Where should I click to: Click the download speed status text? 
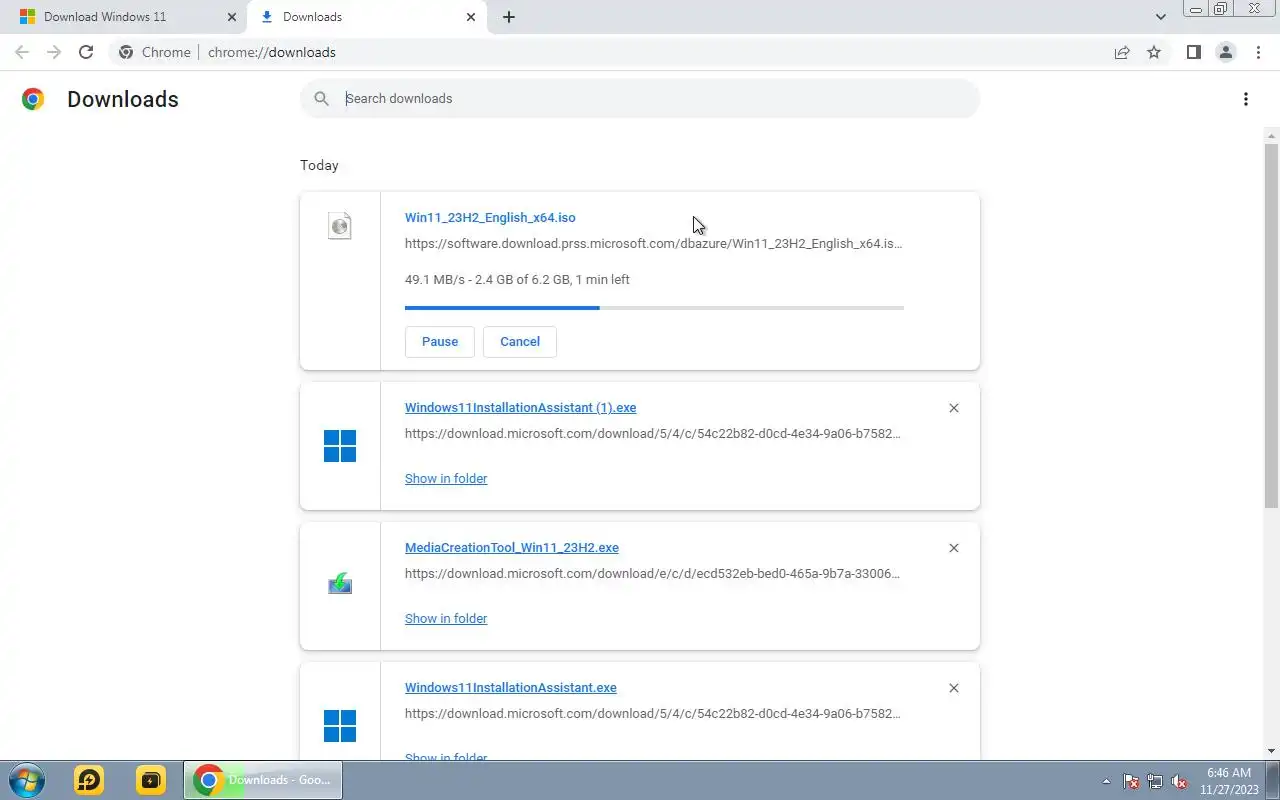(x=517, y=279)
